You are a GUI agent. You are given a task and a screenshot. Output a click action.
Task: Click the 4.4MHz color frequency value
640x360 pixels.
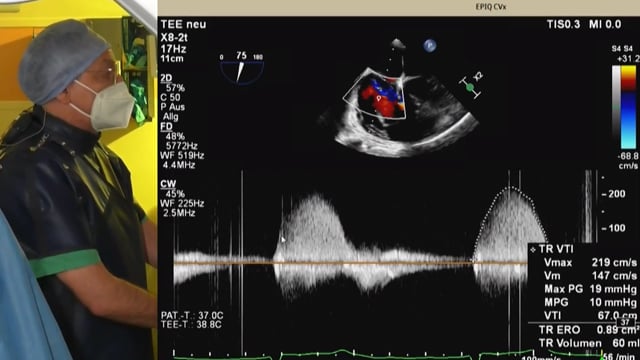click(179, 165)
